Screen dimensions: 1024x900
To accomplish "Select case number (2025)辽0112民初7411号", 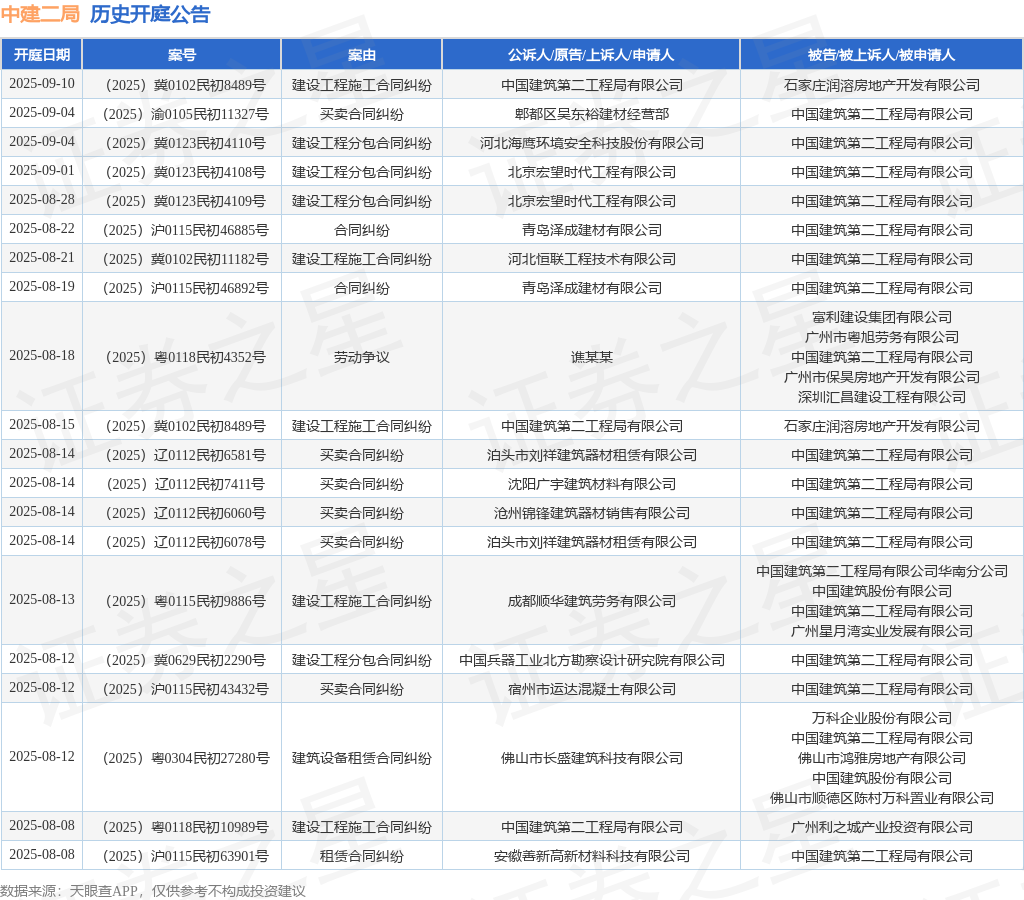I will (x=185, y=484).
